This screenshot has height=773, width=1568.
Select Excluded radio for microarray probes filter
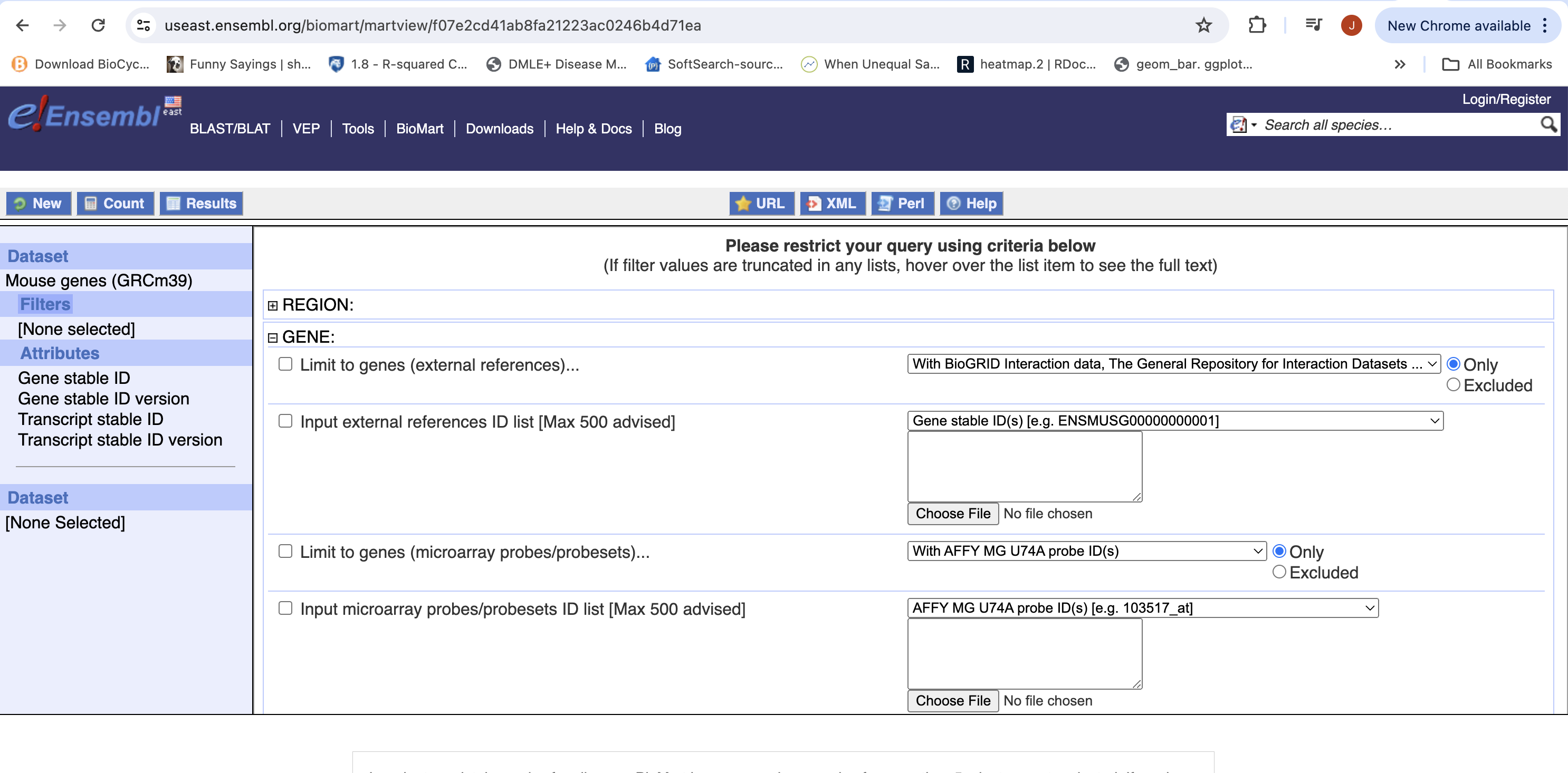click(1279, 572)
